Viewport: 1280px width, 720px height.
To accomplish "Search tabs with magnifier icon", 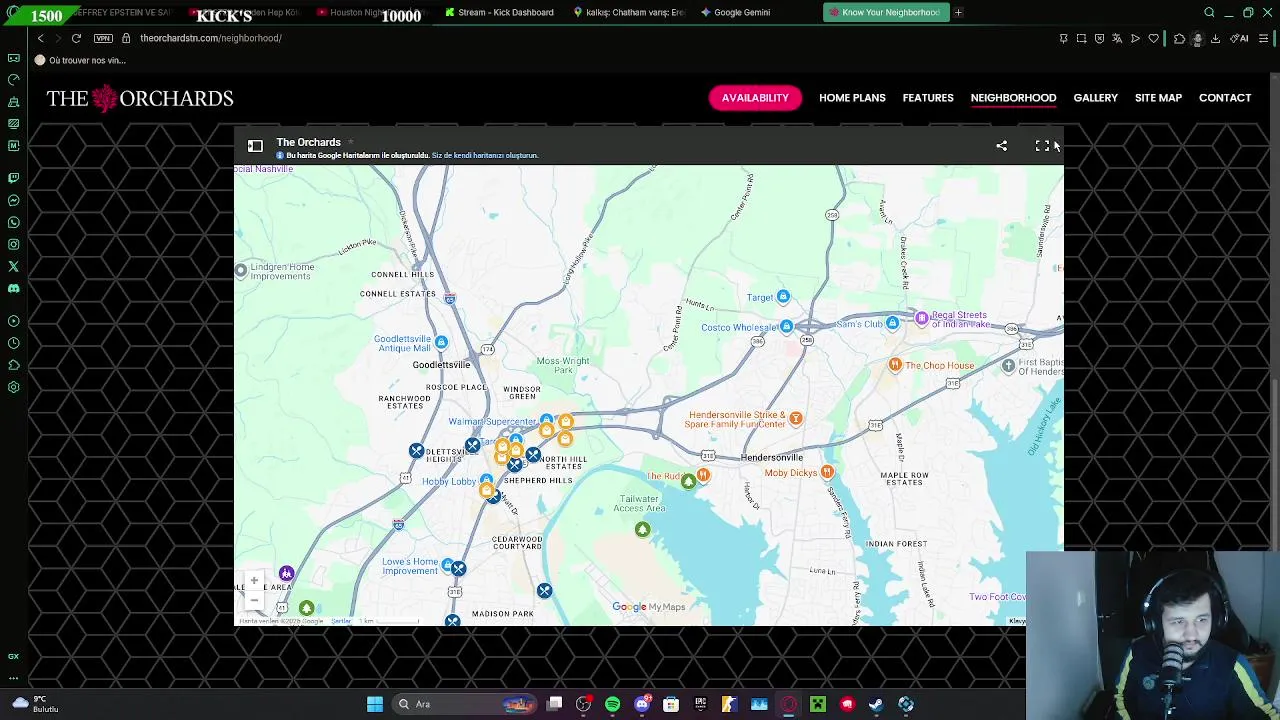I will 1209,12.
